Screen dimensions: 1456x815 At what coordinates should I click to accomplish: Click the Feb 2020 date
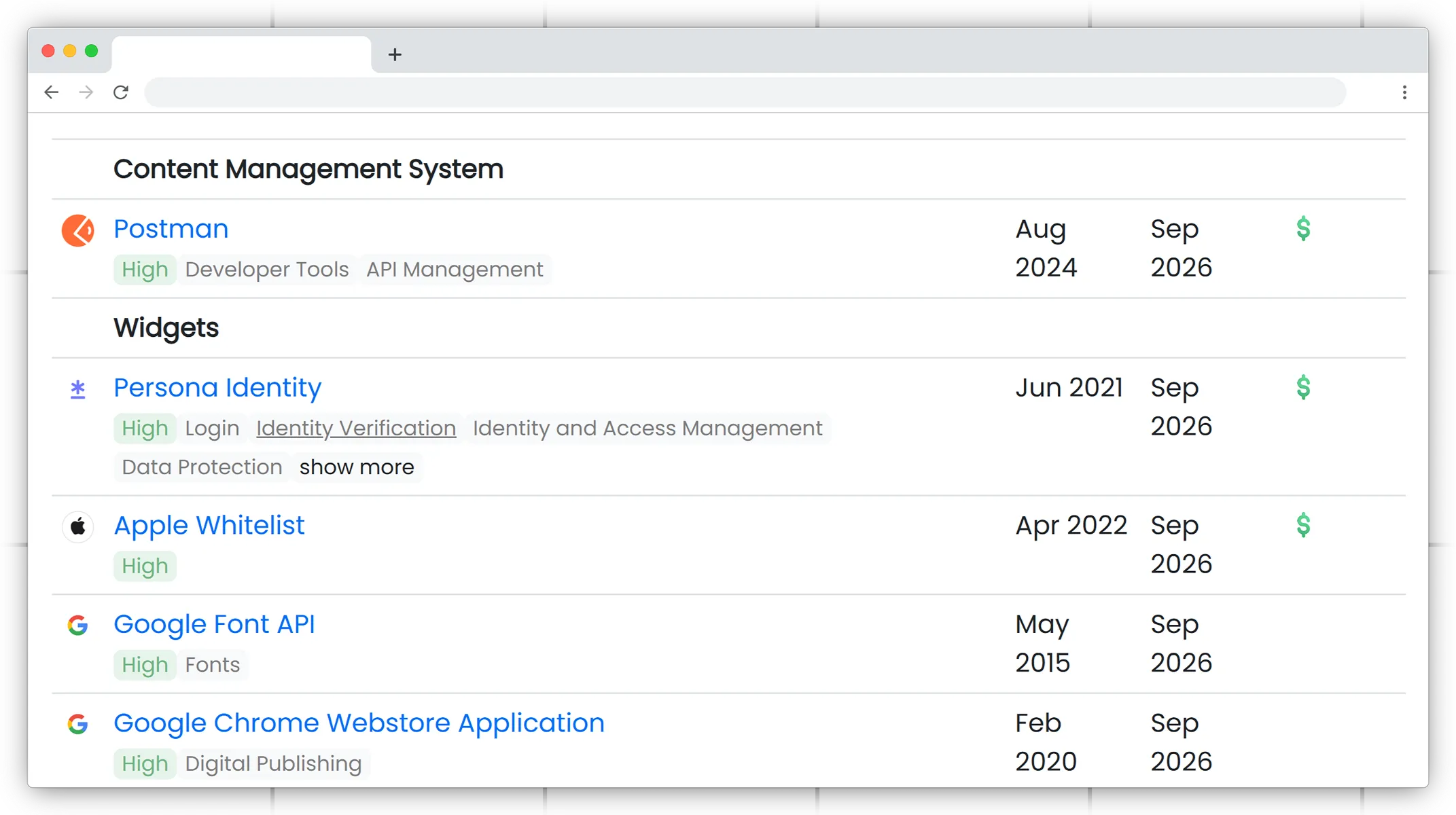click(1046, 742)
